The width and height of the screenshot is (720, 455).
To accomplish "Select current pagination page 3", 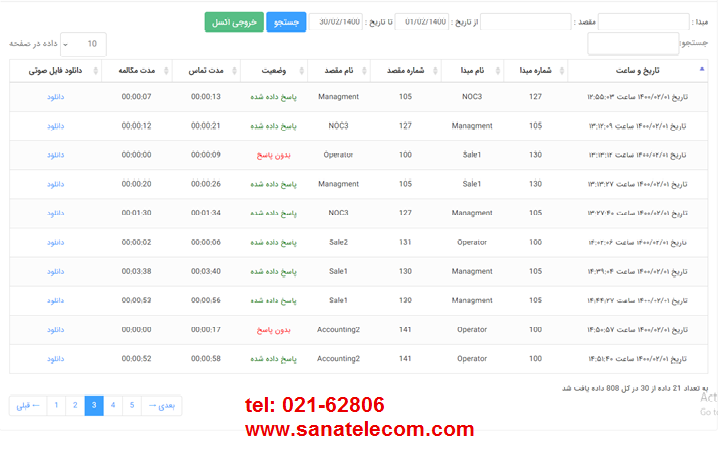I will click(x=94, y=405).
